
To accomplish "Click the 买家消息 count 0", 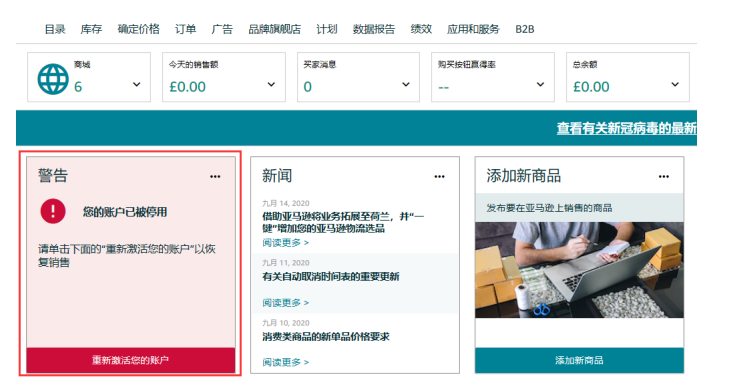I will click(307, 87).
